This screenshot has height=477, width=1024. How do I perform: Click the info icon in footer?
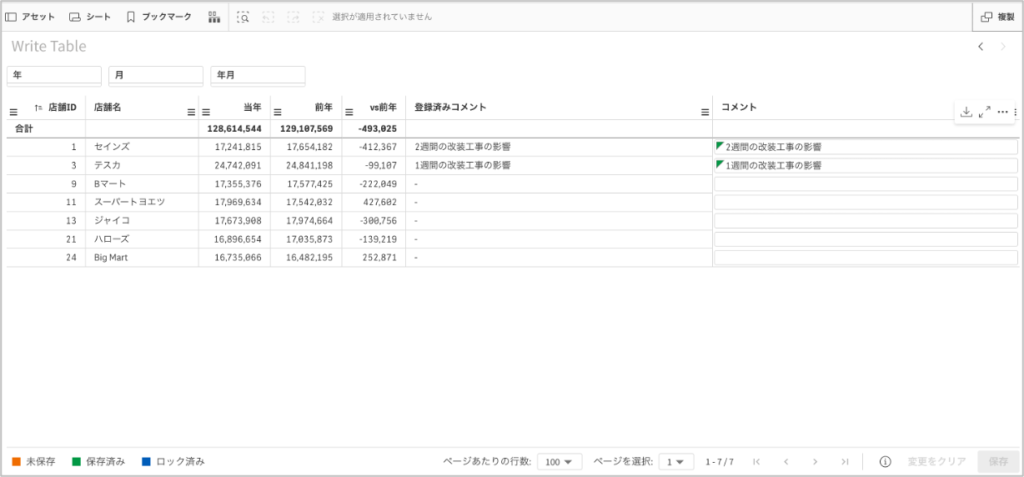click(x=885, y=461)
